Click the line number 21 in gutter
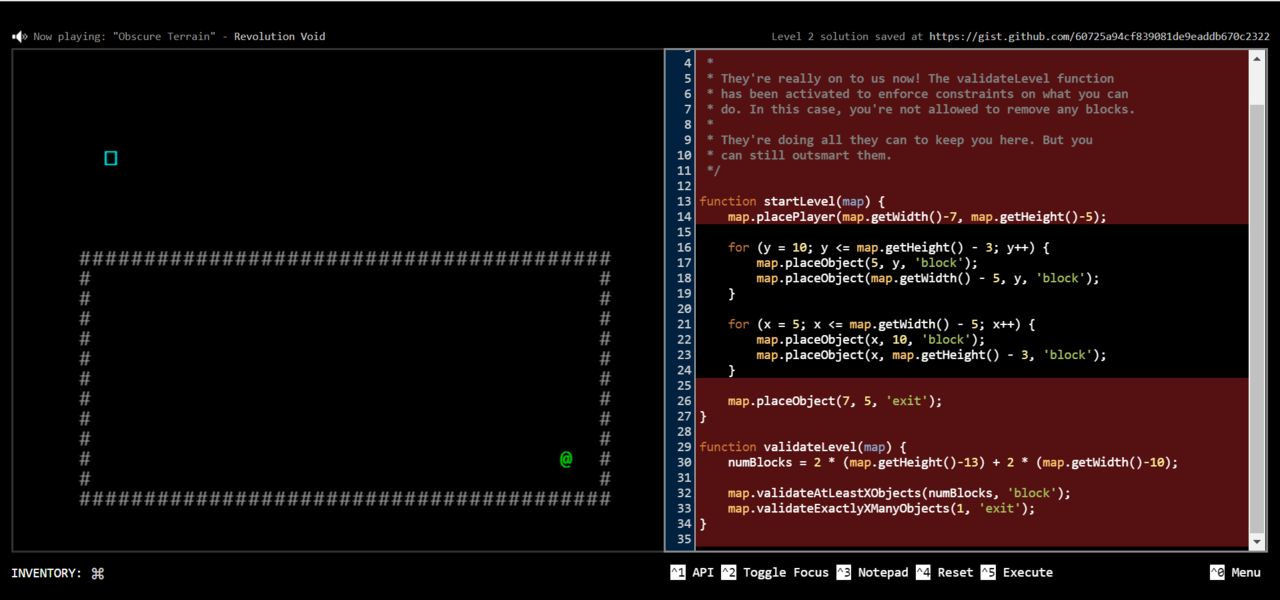 (x=684, y=324)
